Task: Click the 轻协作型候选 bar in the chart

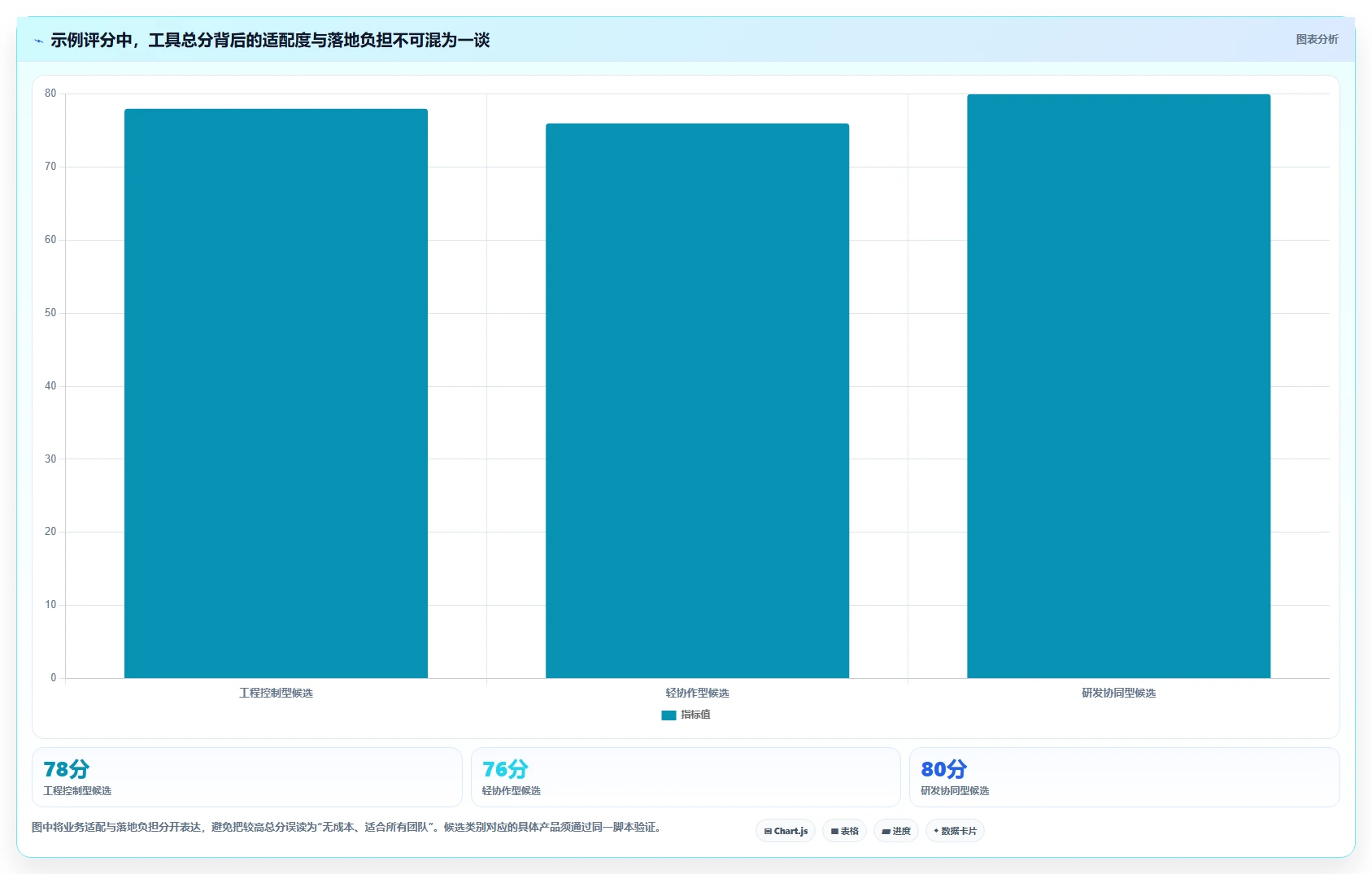Action: click(x=697, y=401)
